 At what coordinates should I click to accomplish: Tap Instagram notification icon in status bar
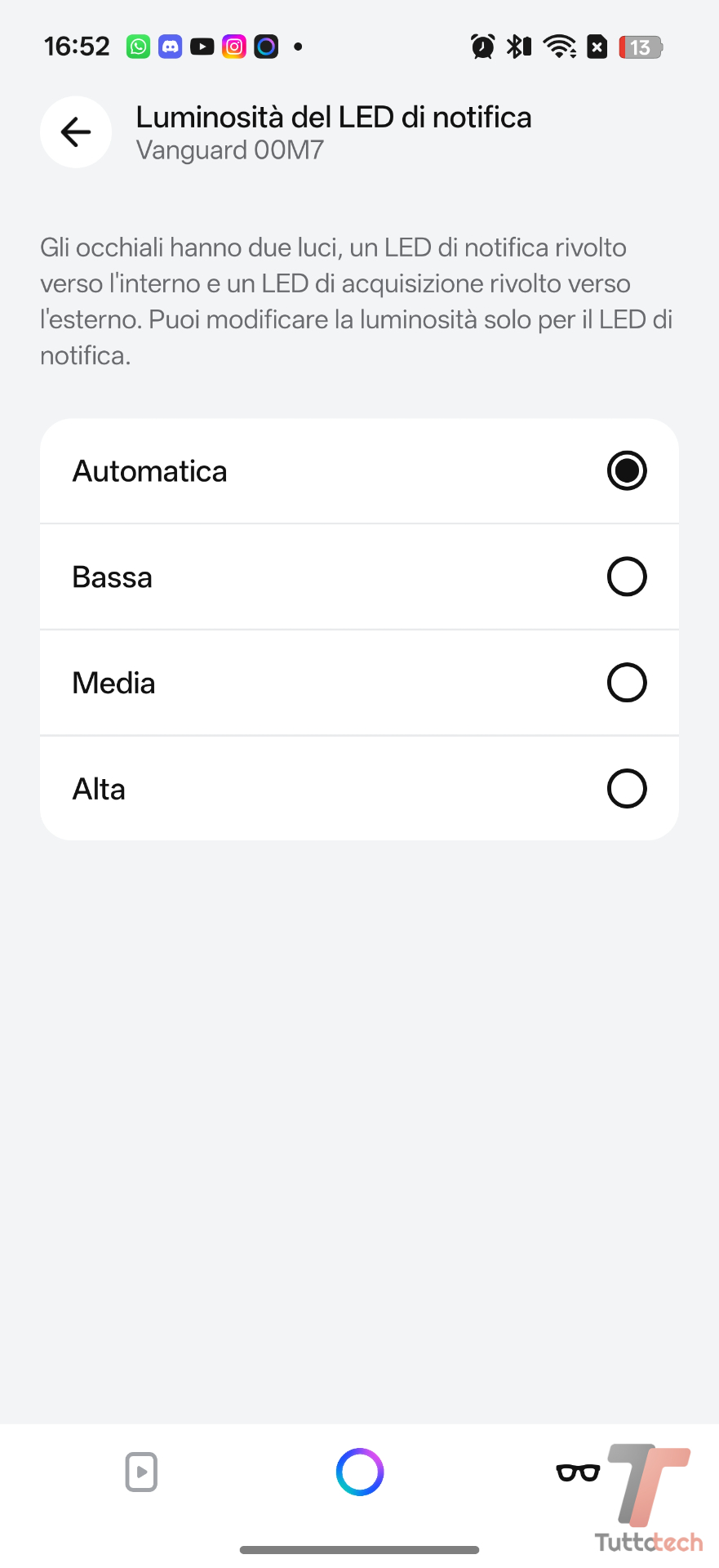tap(234, 47)
